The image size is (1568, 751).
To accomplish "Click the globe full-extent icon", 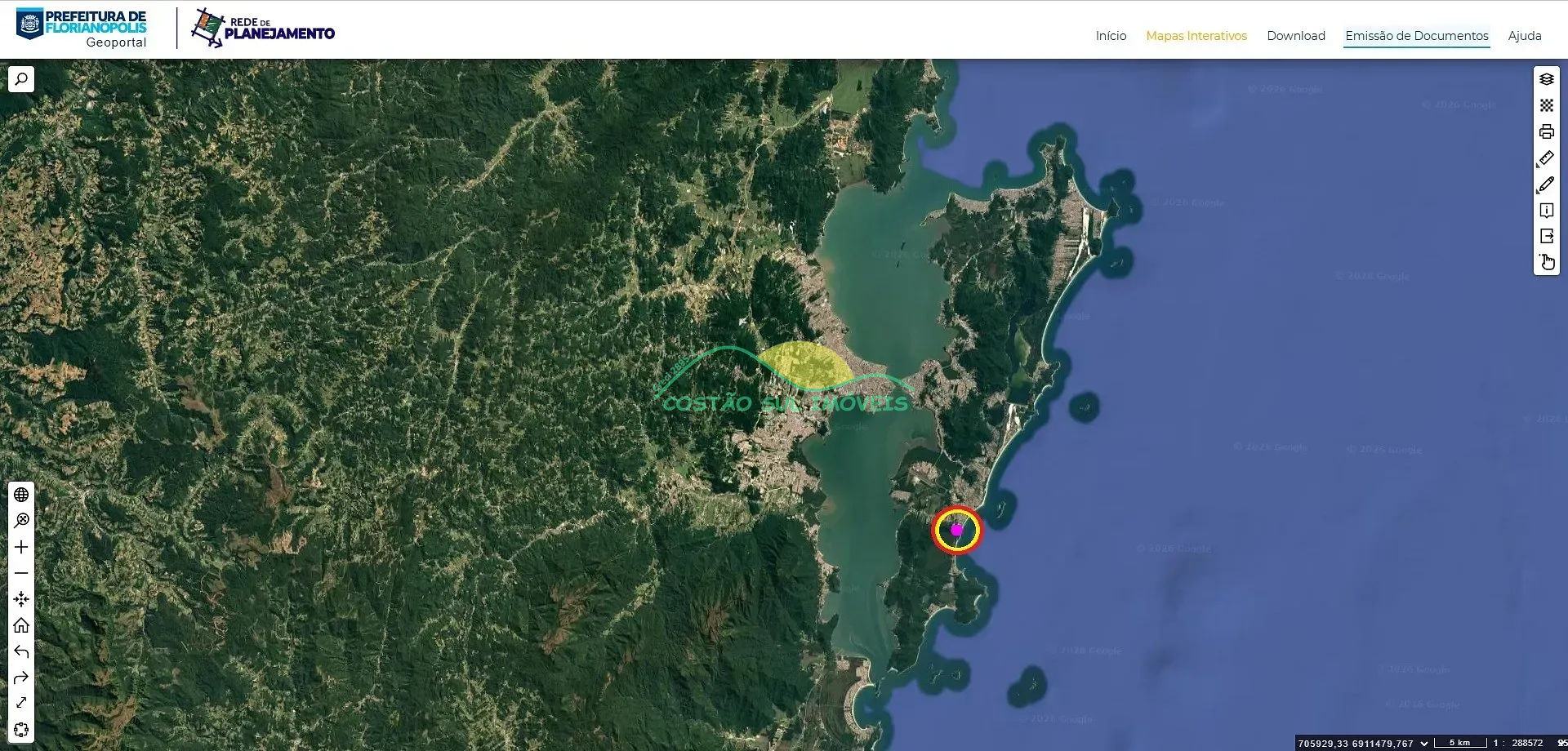I will 21,495.
